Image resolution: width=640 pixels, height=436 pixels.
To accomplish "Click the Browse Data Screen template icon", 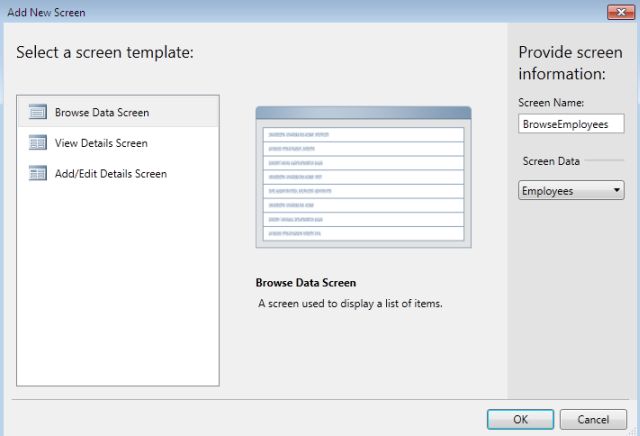I will [38, 112].
